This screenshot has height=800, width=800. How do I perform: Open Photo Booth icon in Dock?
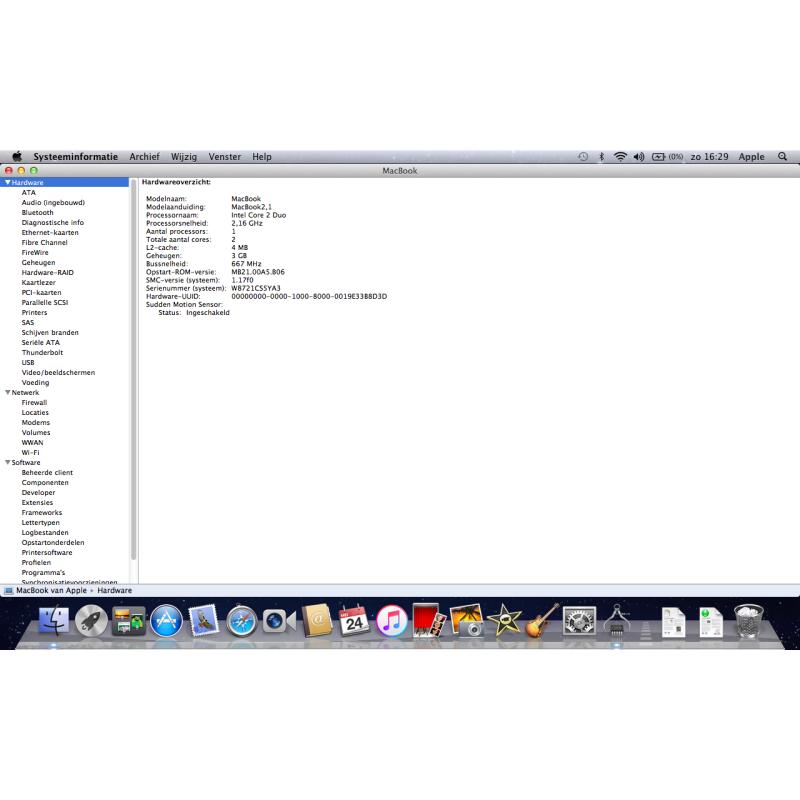tap(429, 620)
